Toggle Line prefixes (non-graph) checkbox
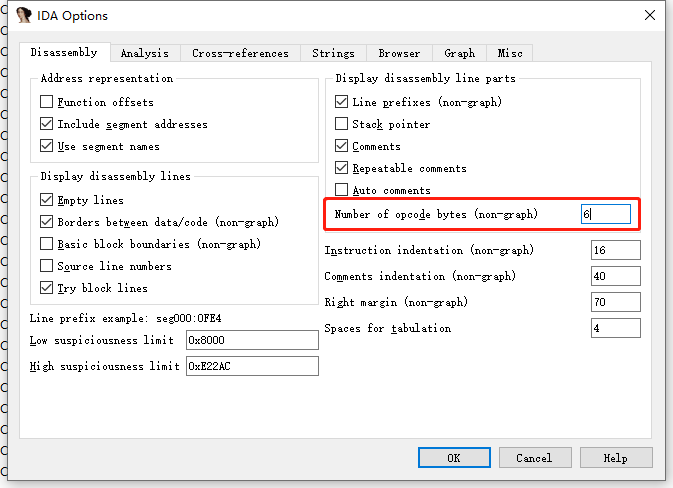 (x=341, y=102)
